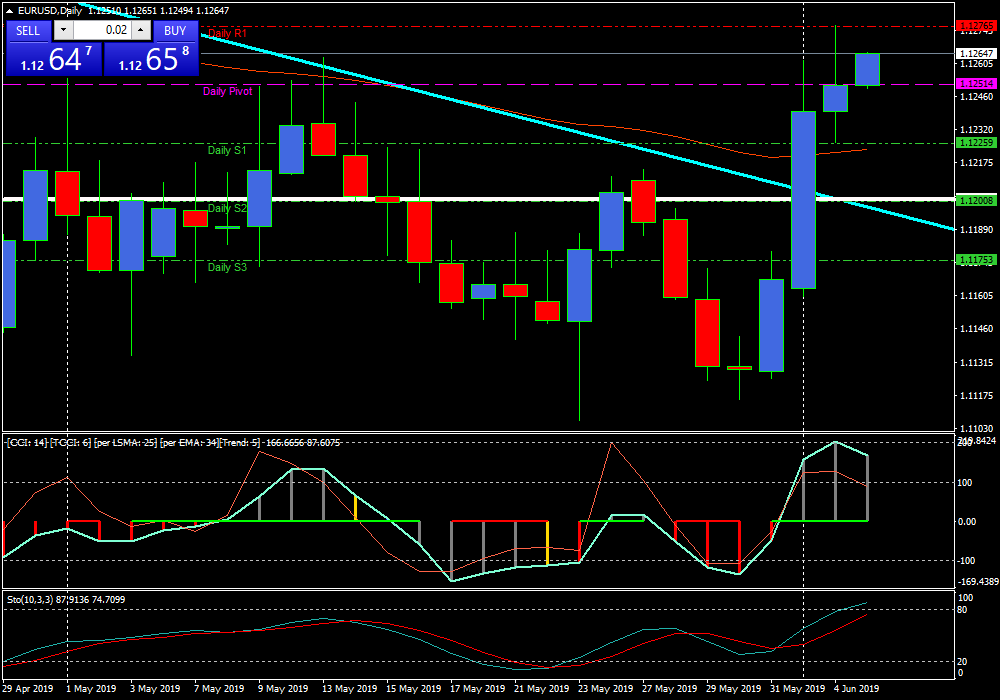Select the Daily Pivot label

coord(227,91)
